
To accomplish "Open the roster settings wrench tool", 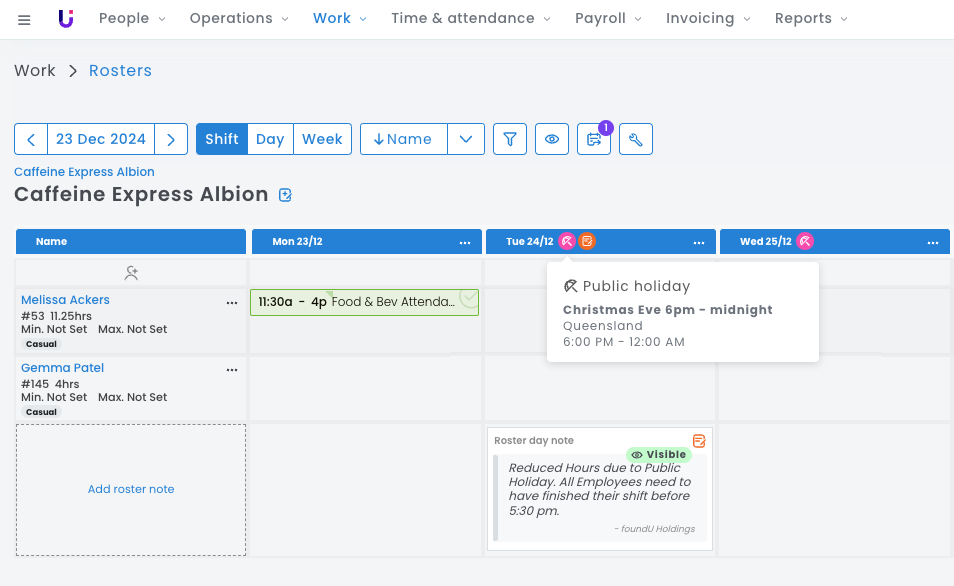I will 636,139.
